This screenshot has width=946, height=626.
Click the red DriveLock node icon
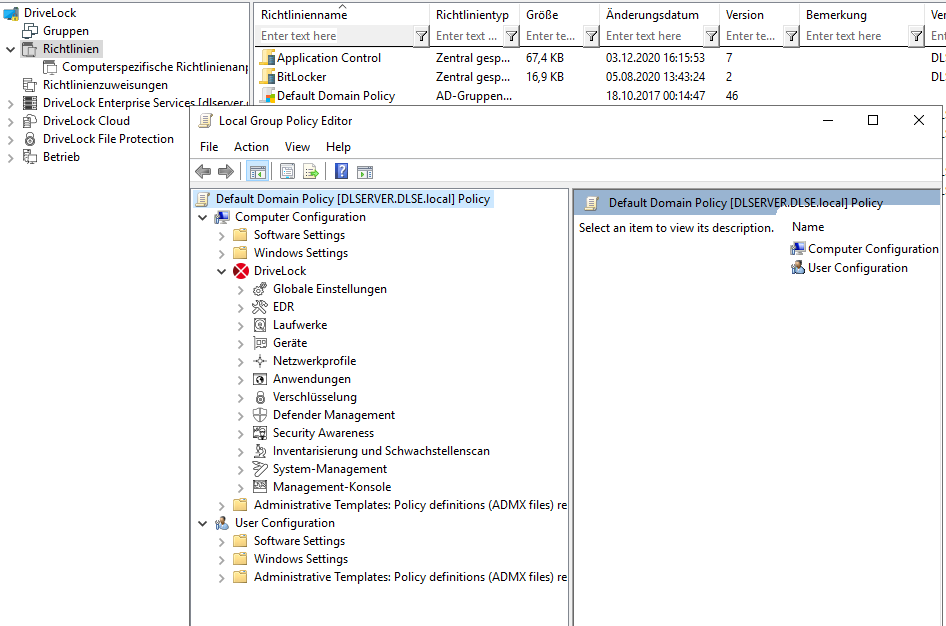pyautogui.click(x=241, y=271)
